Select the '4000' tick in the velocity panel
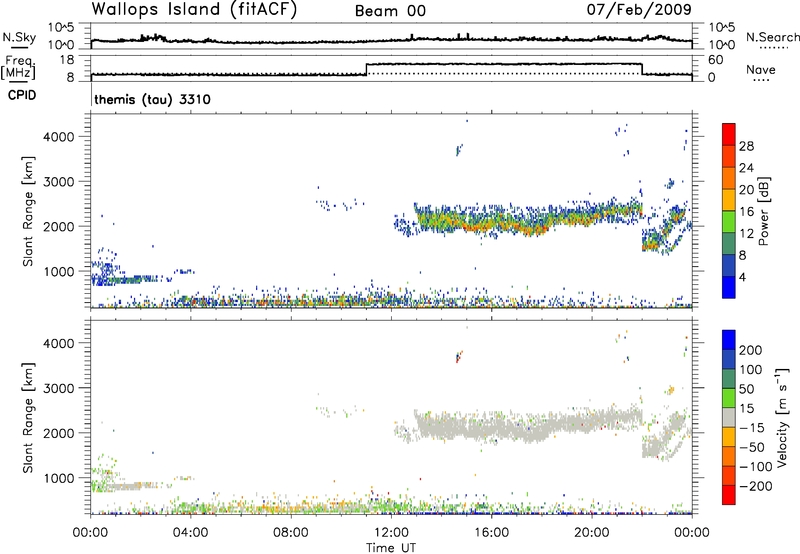This screenshot has height=554, width=800. [59, 343]
